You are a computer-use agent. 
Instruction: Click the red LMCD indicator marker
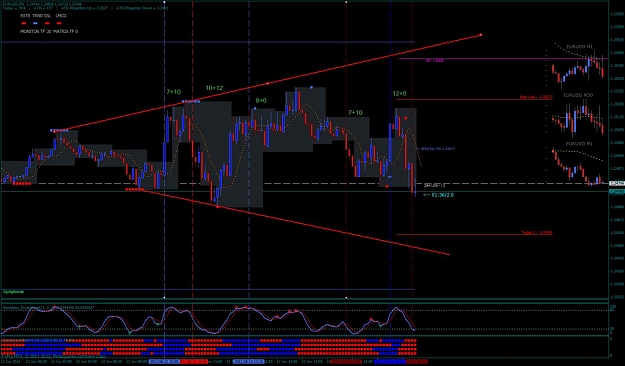(x=59, y=24)
